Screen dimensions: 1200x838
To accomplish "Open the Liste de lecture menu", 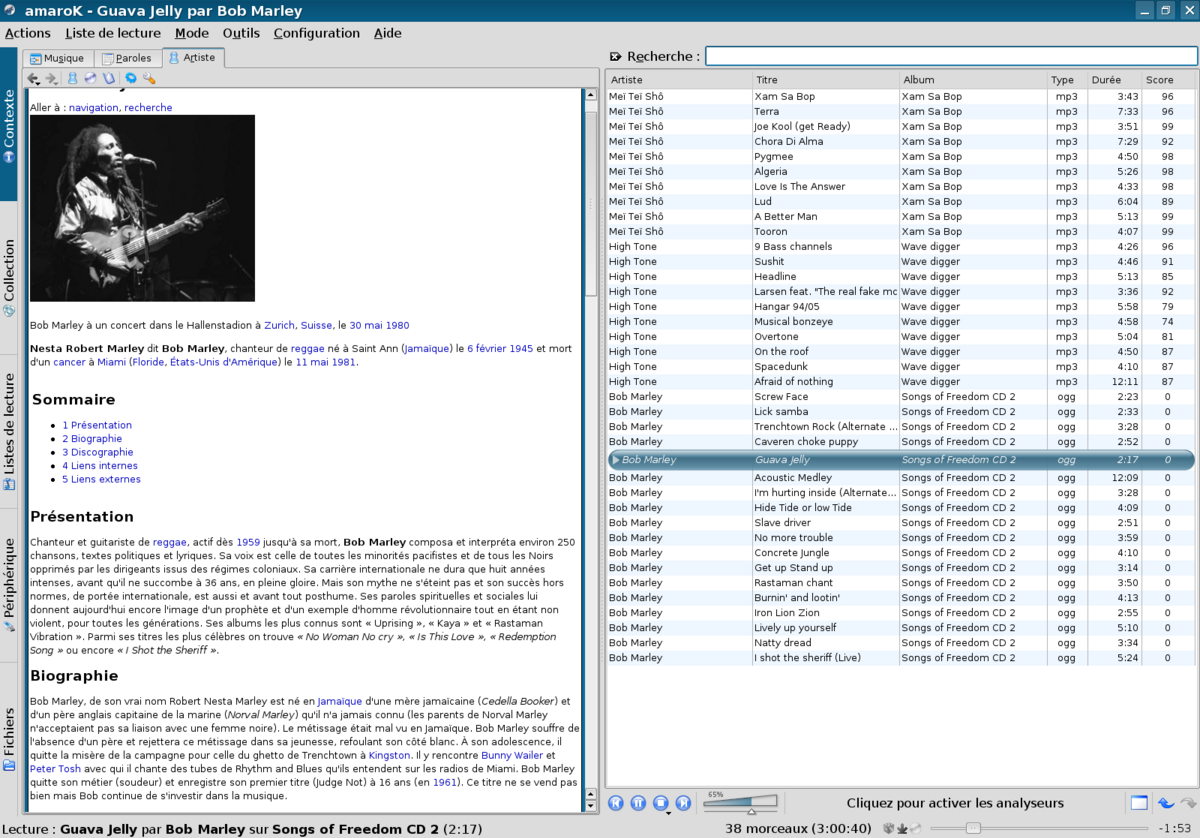I will pyautogui.click(x=113, y=33).
